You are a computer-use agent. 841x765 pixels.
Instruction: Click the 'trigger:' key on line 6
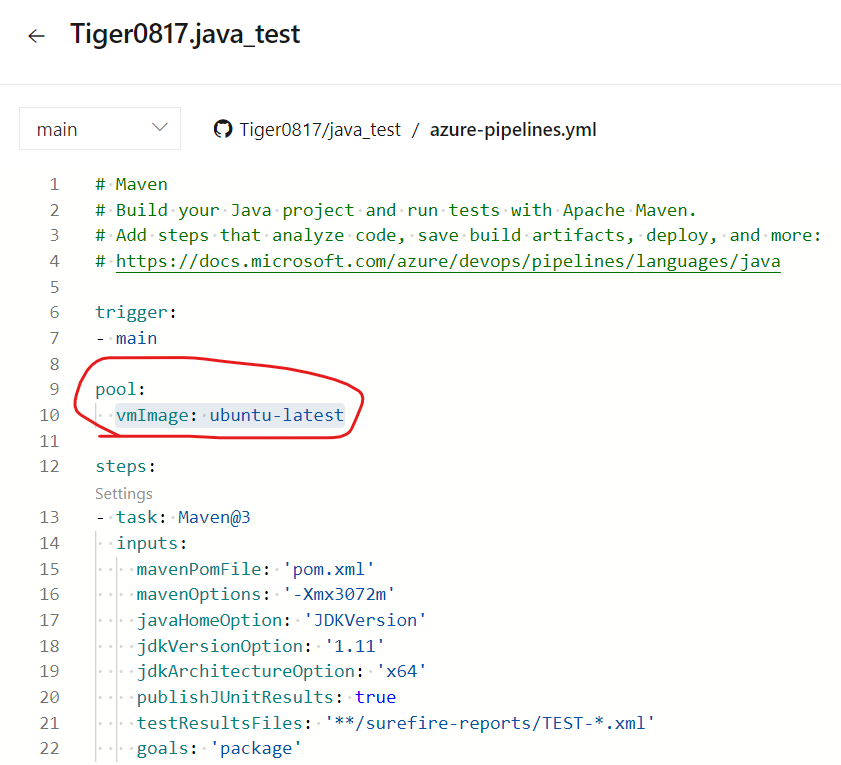click(x=136, y=312)
